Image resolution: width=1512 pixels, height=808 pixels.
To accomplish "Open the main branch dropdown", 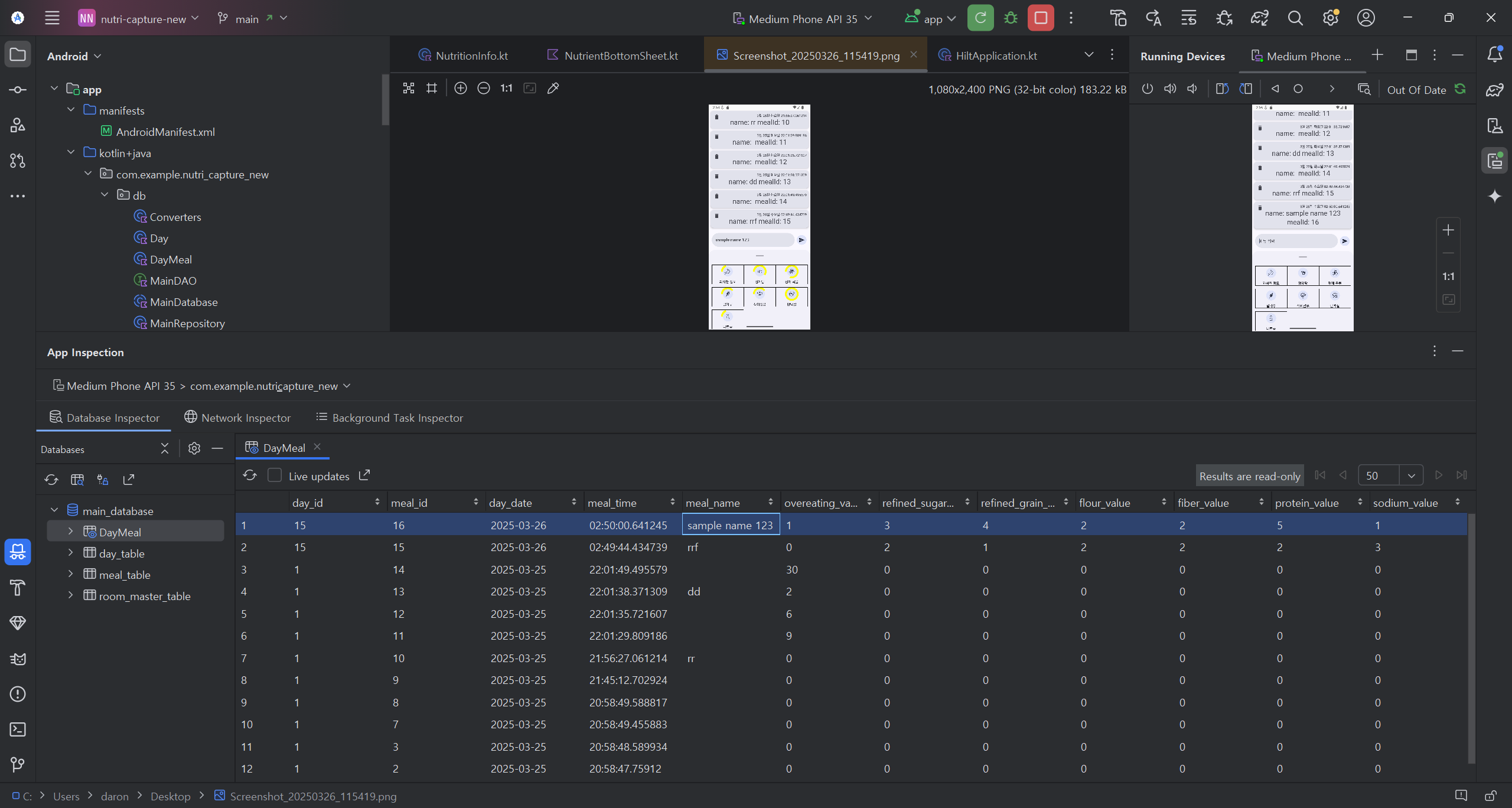I will tap(252, 18).
